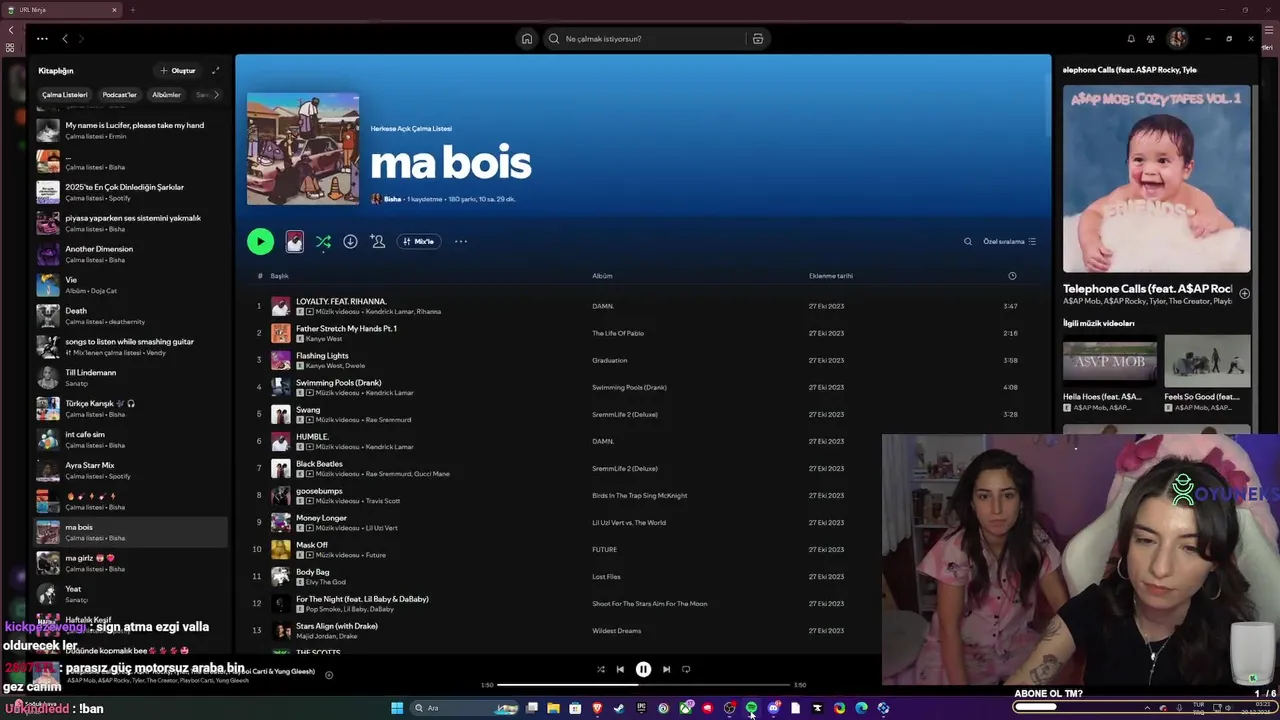Image resolution: width=1280 pixels, height=720 pixels.
Task: Open My name is Lucifer playlist
Action: point(130,130)
